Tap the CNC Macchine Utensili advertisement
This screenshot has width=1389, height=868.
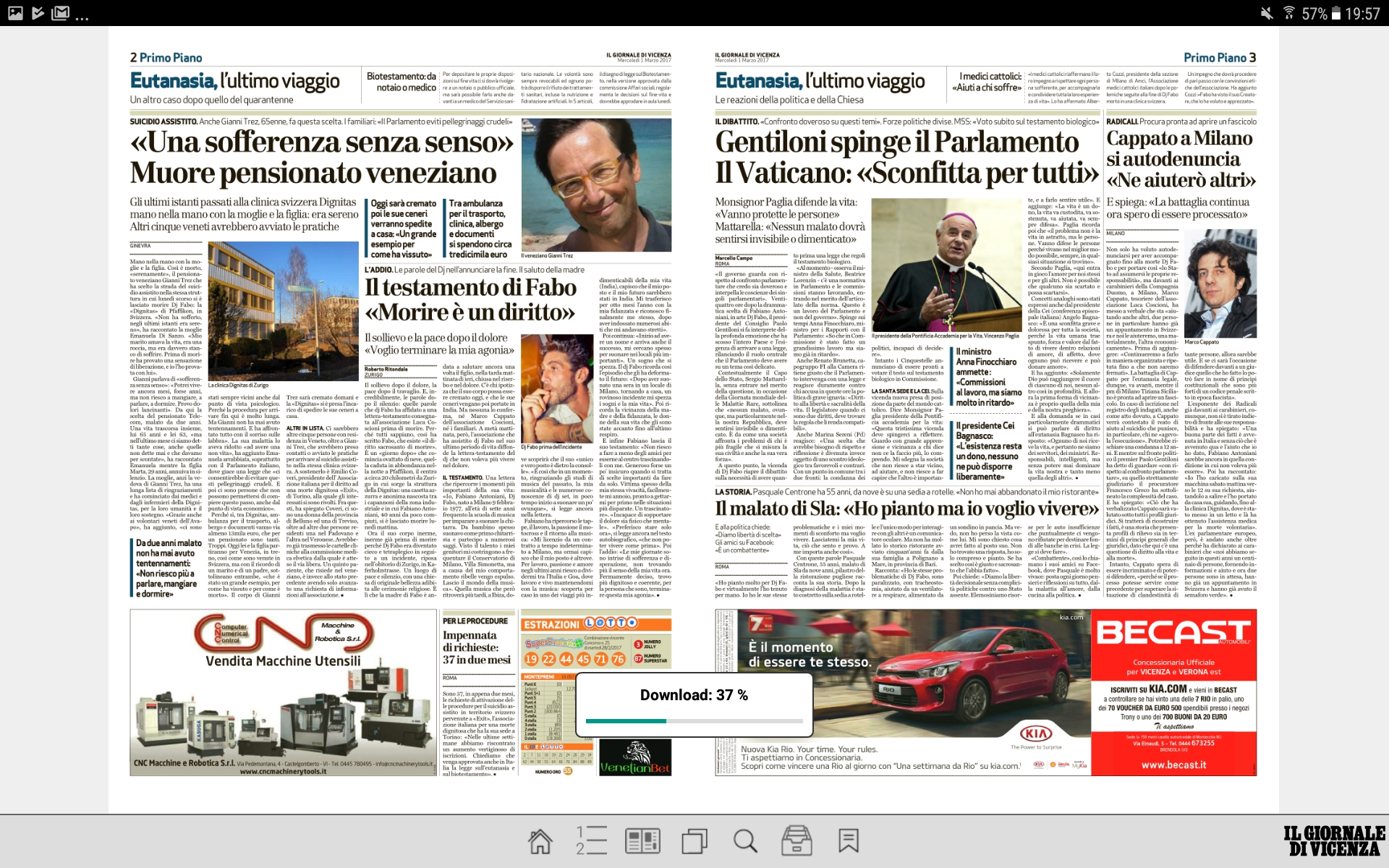tap(283, 692)
